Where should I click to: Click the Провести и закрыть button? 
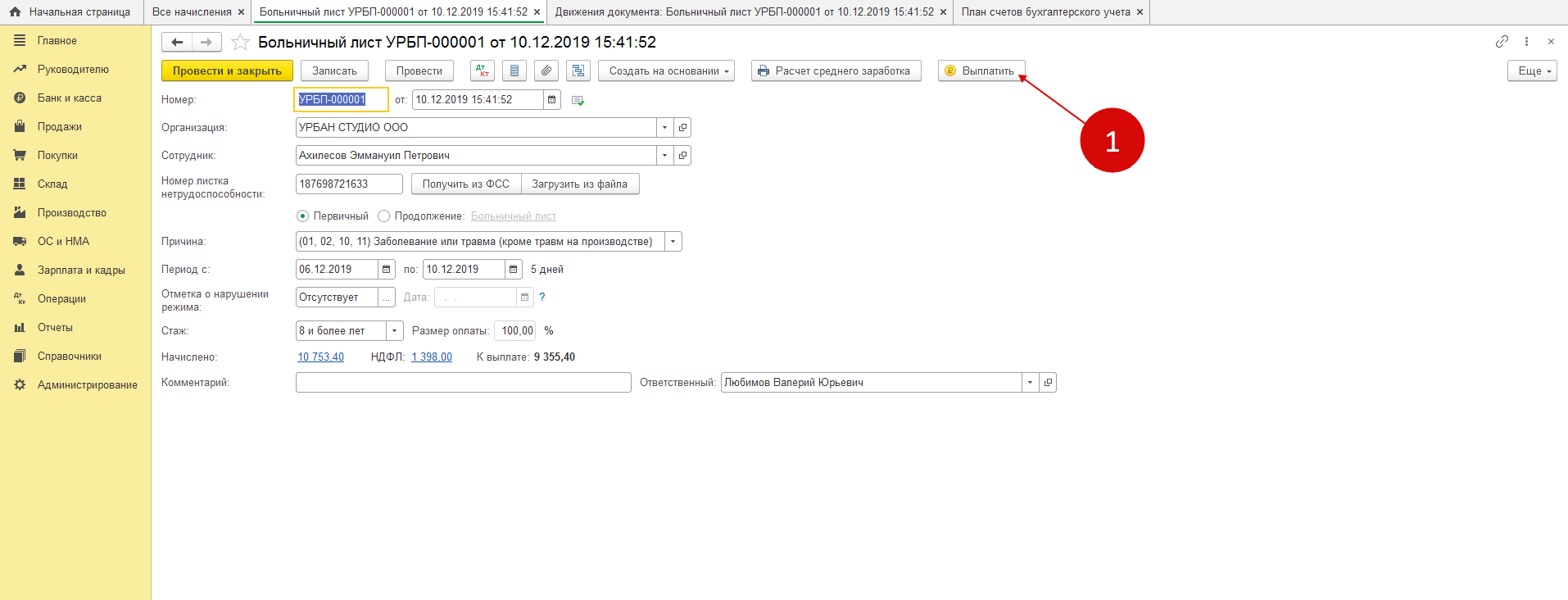(227, 71)
